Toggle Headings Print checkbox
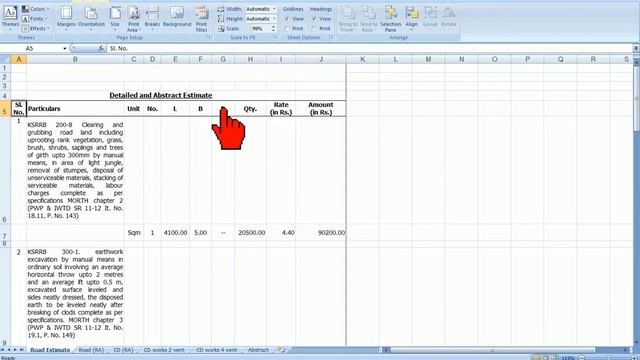640x360 pixels. click(x=314, y=29)
